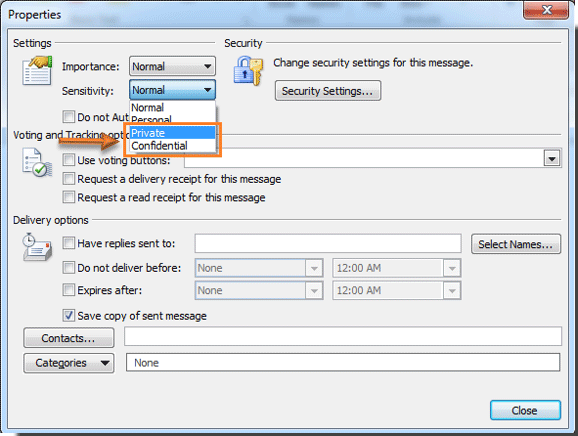Close the Properties dialog with the red X

pyautogui.click(x=547, y=10)
